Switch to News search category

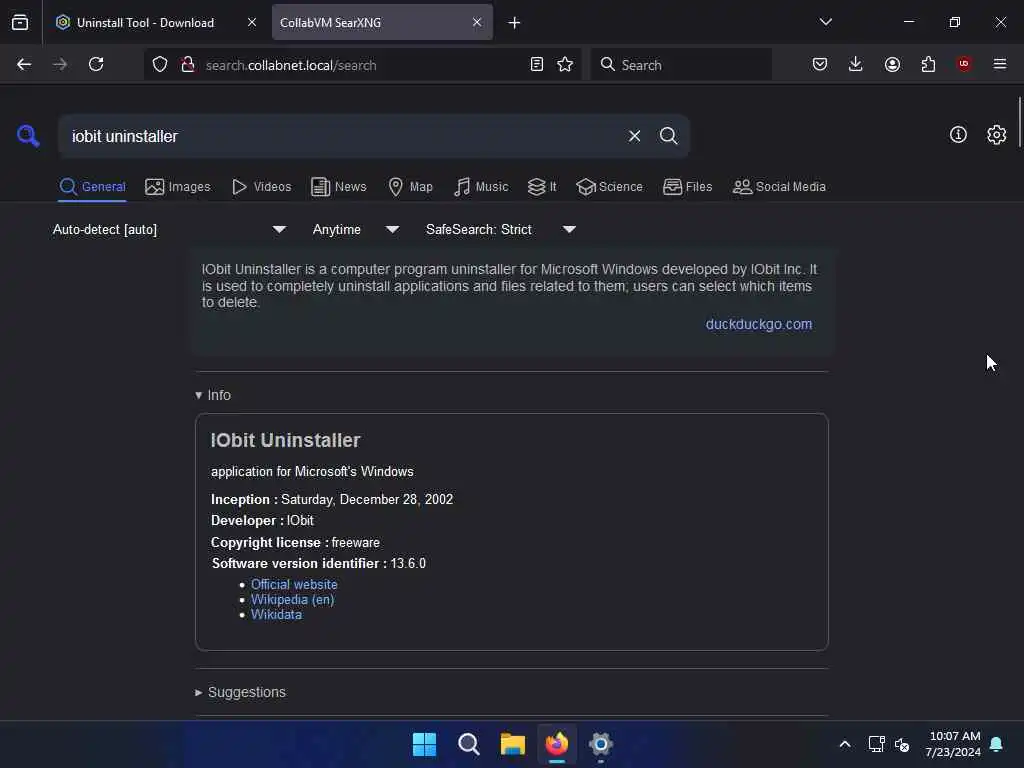pyautogui.click(x=339, y=187)
